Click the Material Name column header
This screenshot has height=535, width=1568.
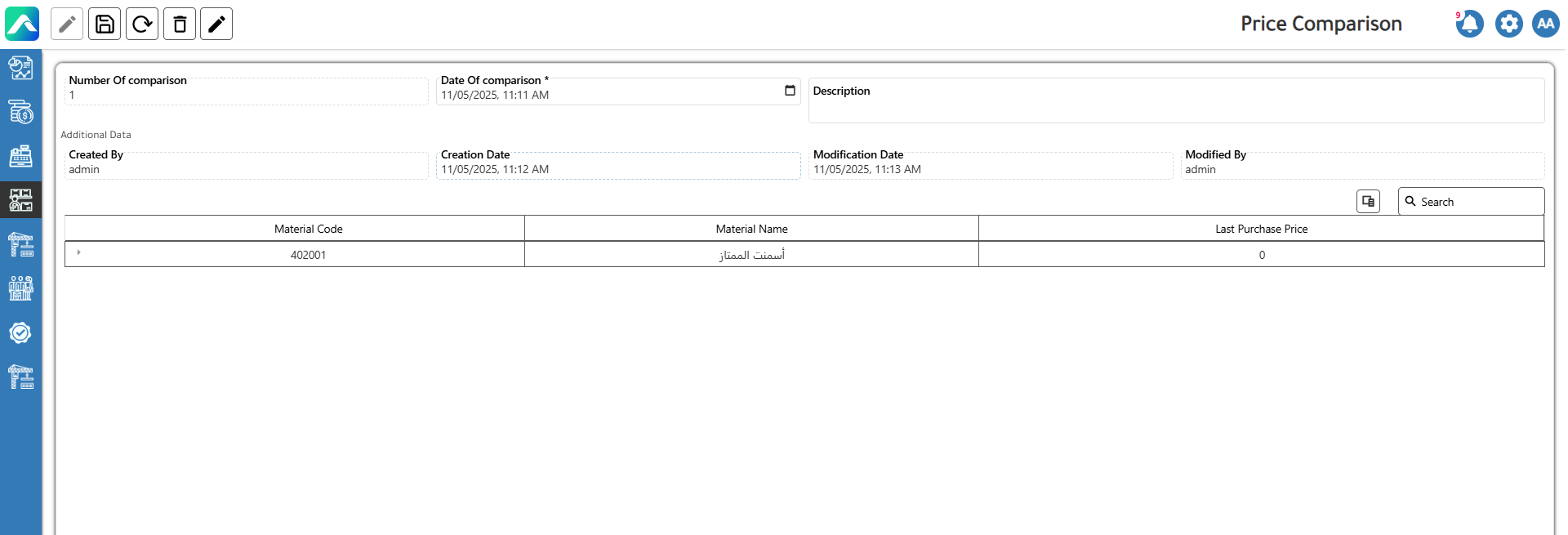751,229
